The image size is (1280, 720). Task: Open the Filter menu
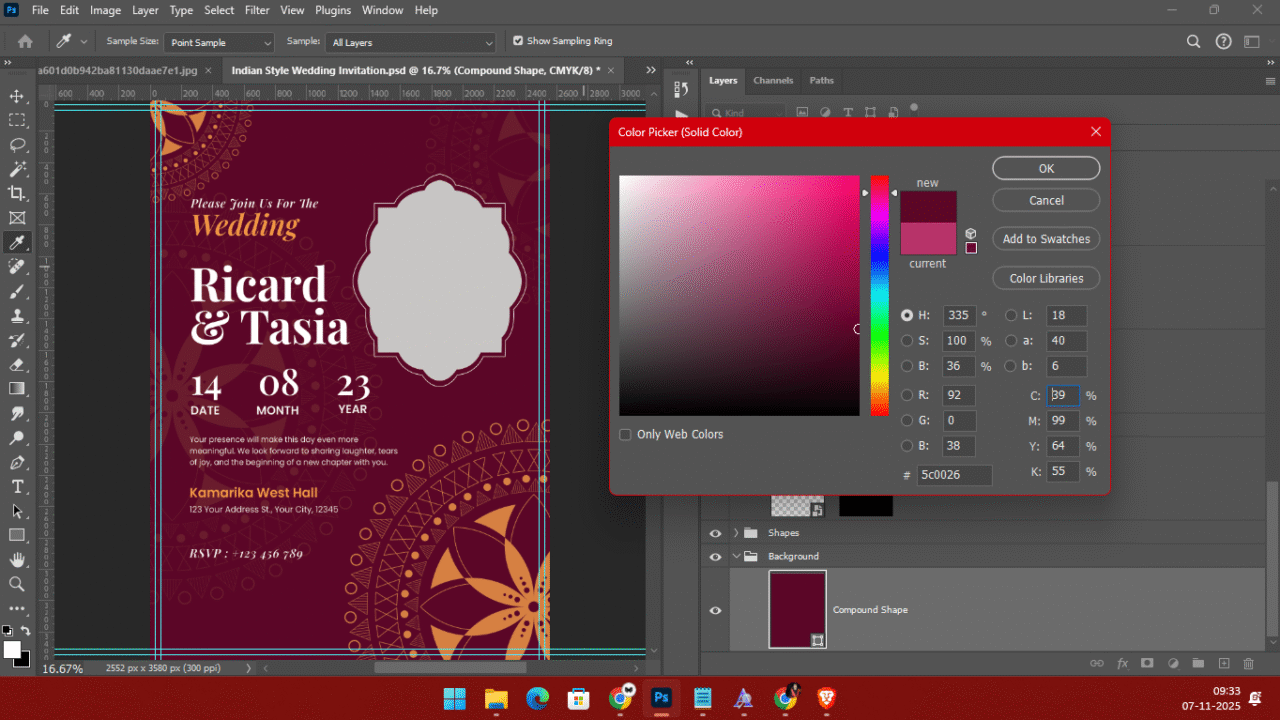coord(257,10)
